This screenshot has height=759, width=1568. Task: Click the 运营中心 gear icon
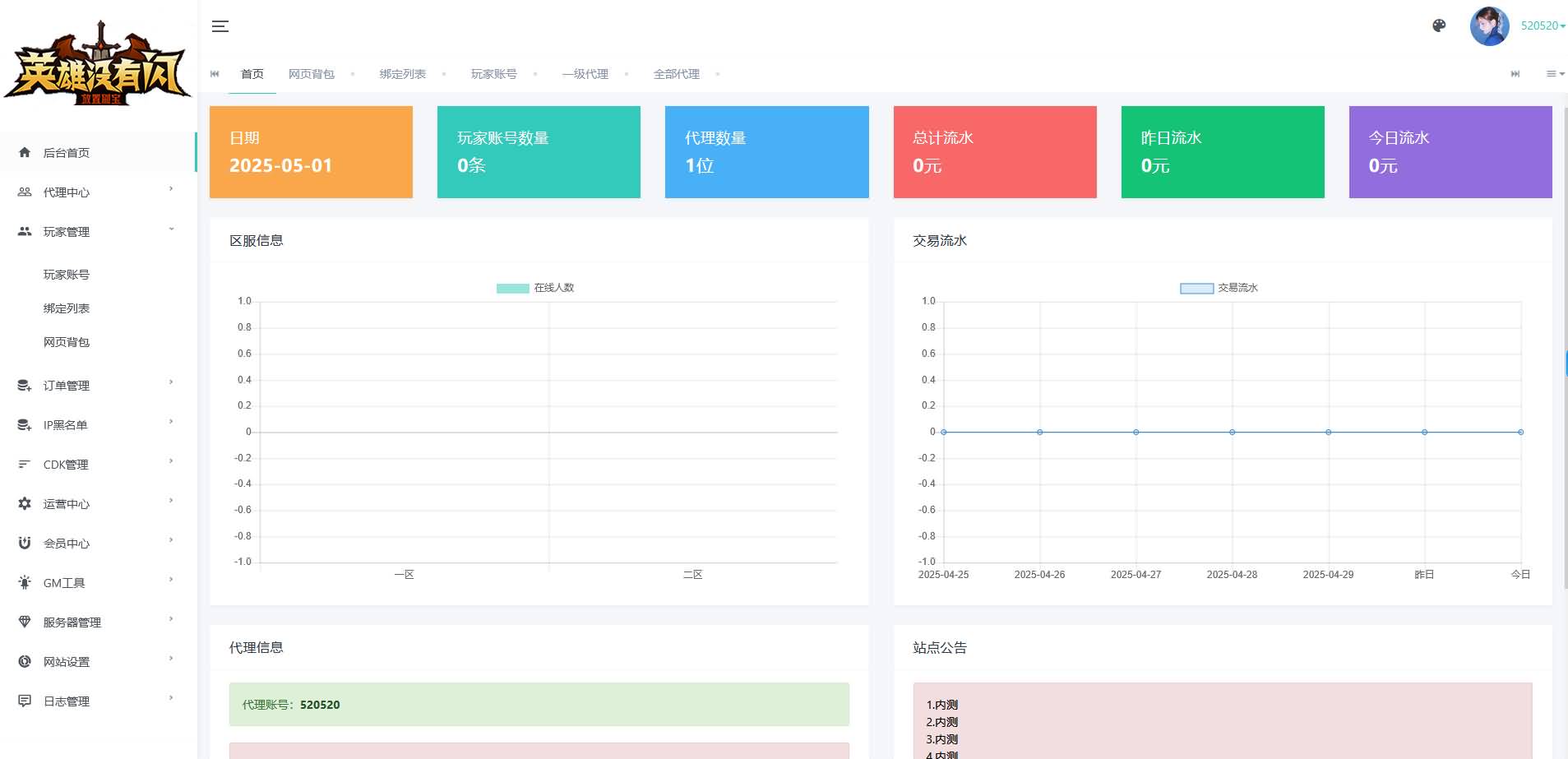click(x=25, y=504)
